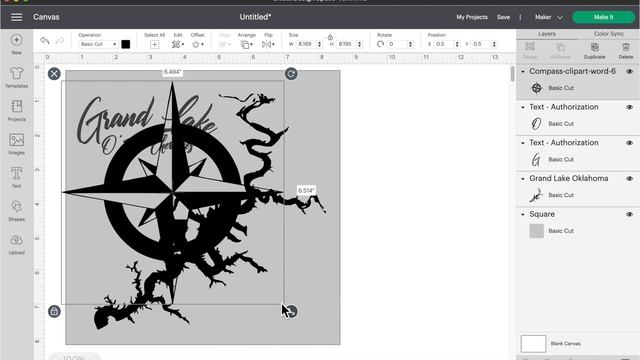Viewport: 640px width, 360px height.
Task: Hide the Square layer
Action: tap(629, 214)
